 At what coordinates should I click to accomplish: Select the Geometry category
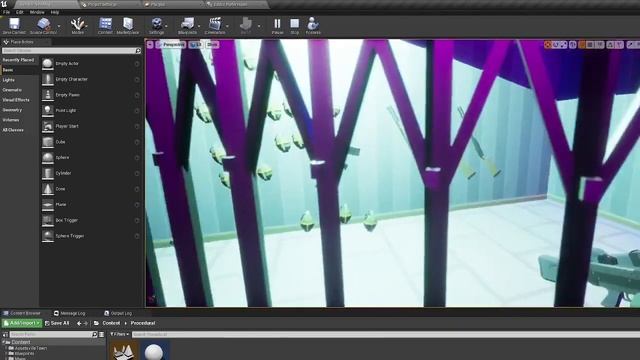coord(12,110)
